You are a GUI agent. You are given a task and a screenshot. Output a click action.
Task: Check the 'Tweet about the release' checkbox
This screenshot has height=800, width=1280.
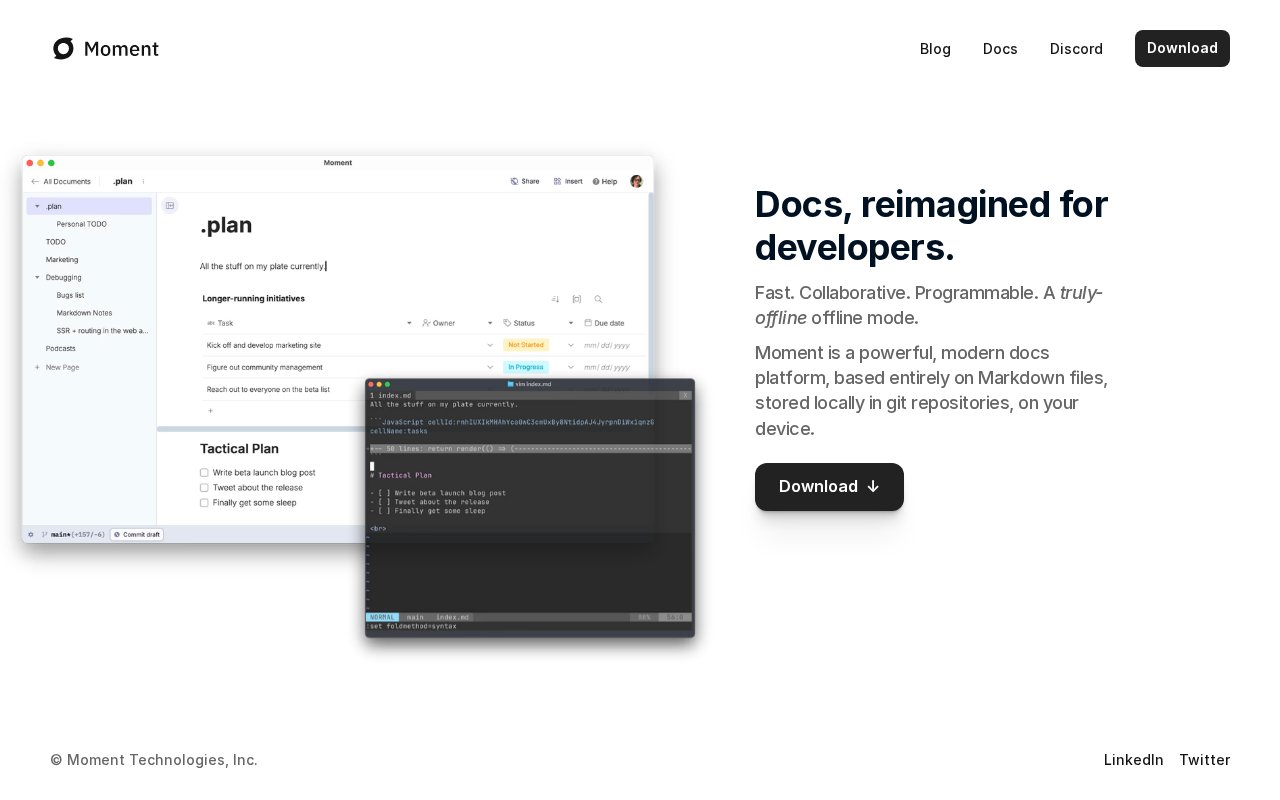204,487
